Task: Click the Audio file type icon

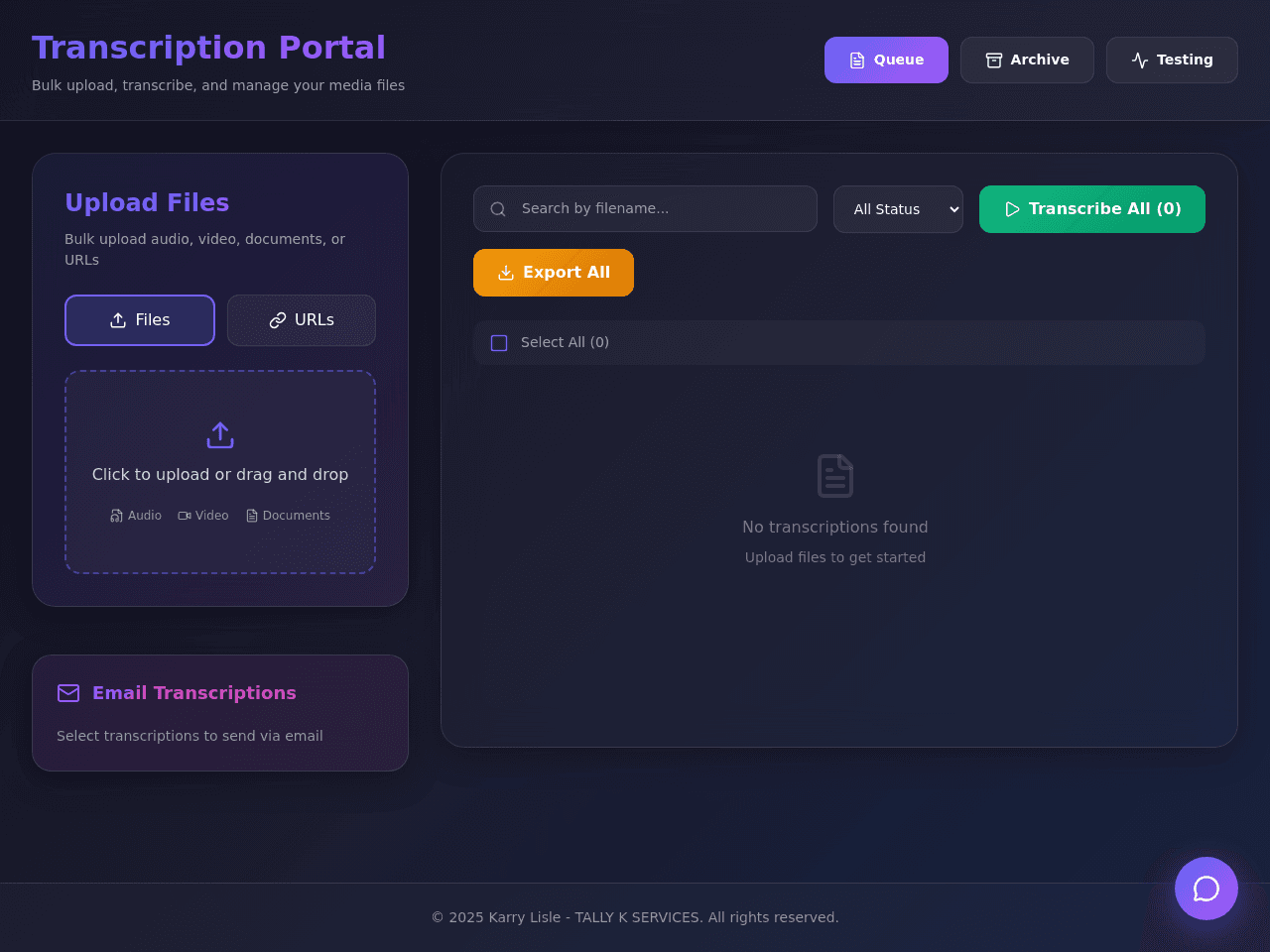Action: coord(116,516)
